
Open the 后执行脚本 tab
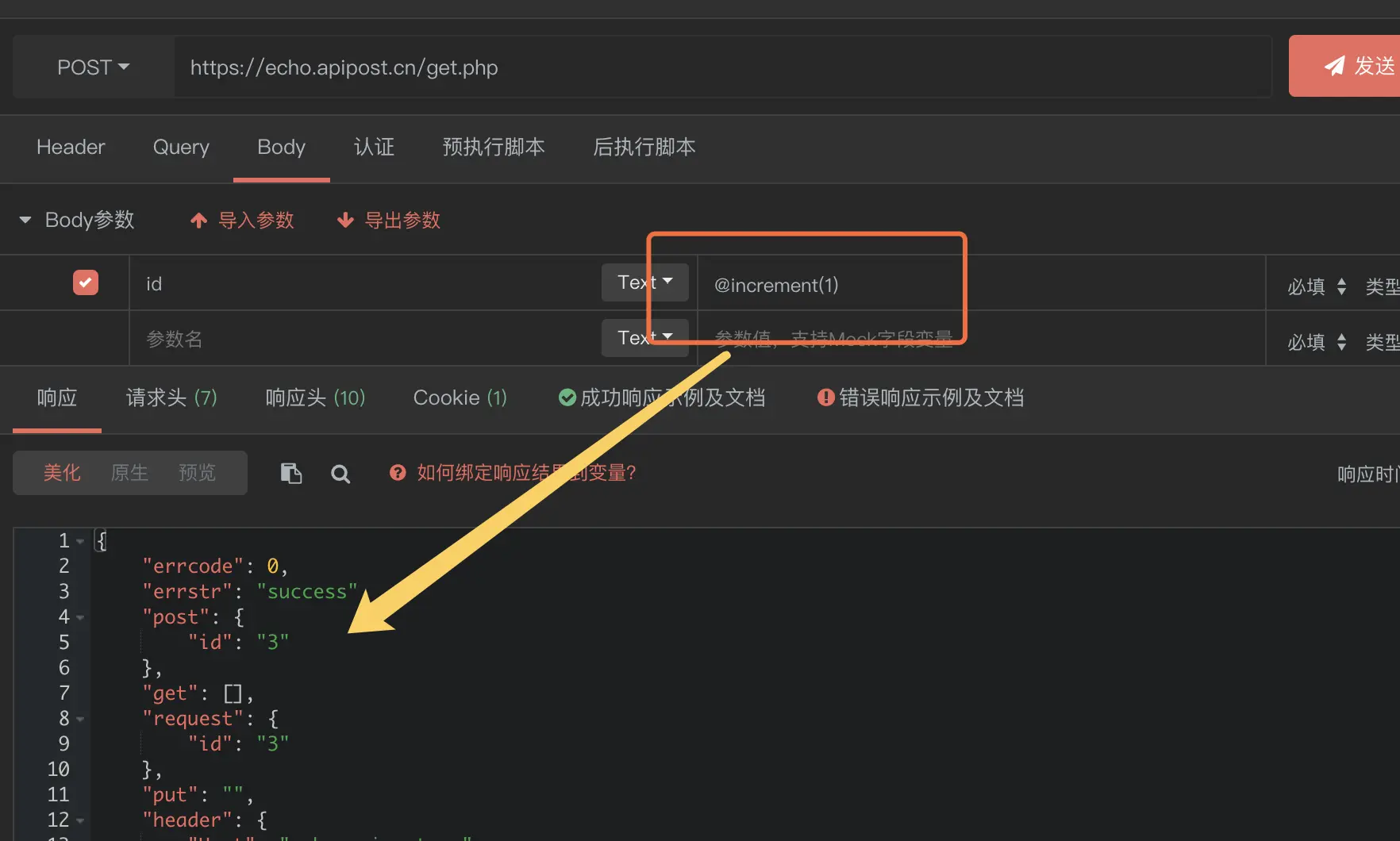point(644,148)
